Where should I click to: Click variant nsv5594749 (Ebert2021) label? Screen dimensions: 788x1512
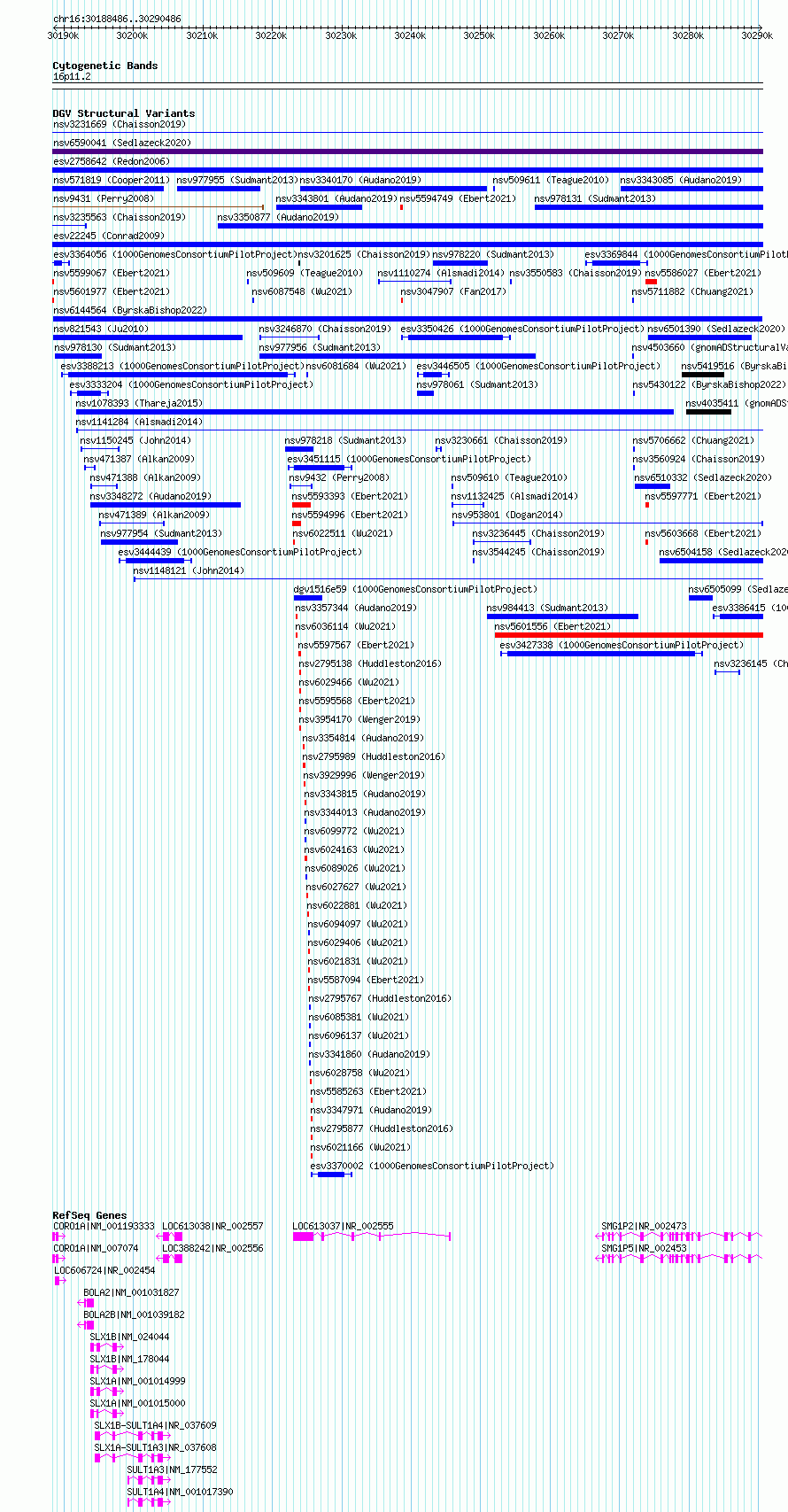click(x=458, y=198)
